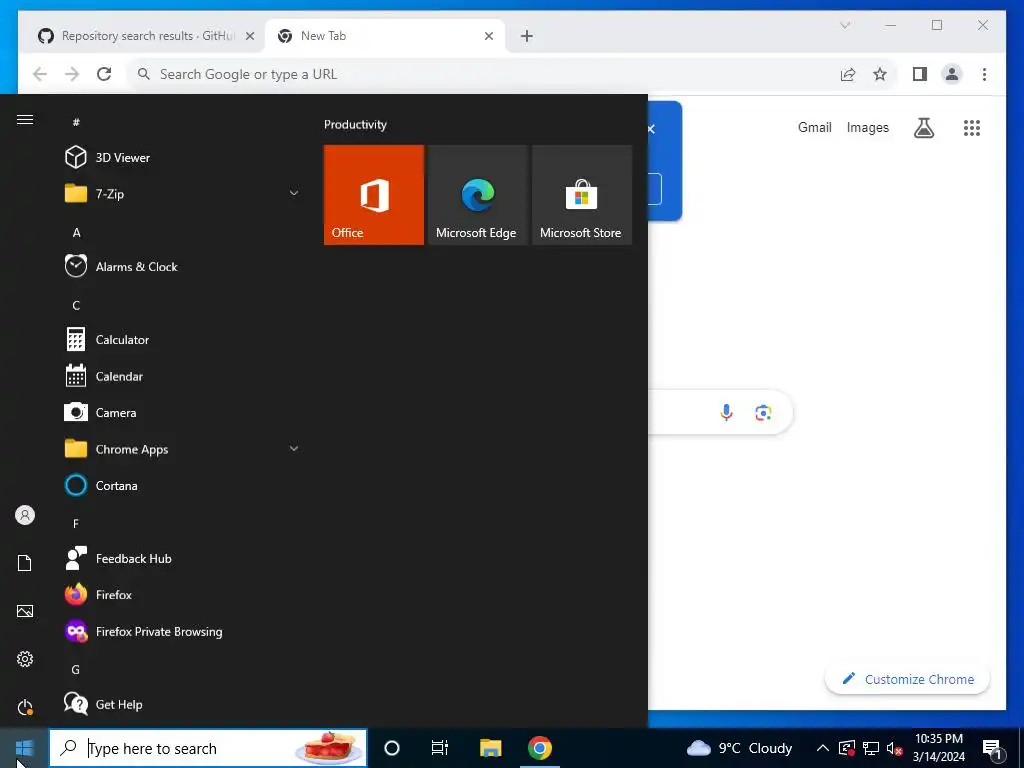Open the Google apps grid

[972, 128]
